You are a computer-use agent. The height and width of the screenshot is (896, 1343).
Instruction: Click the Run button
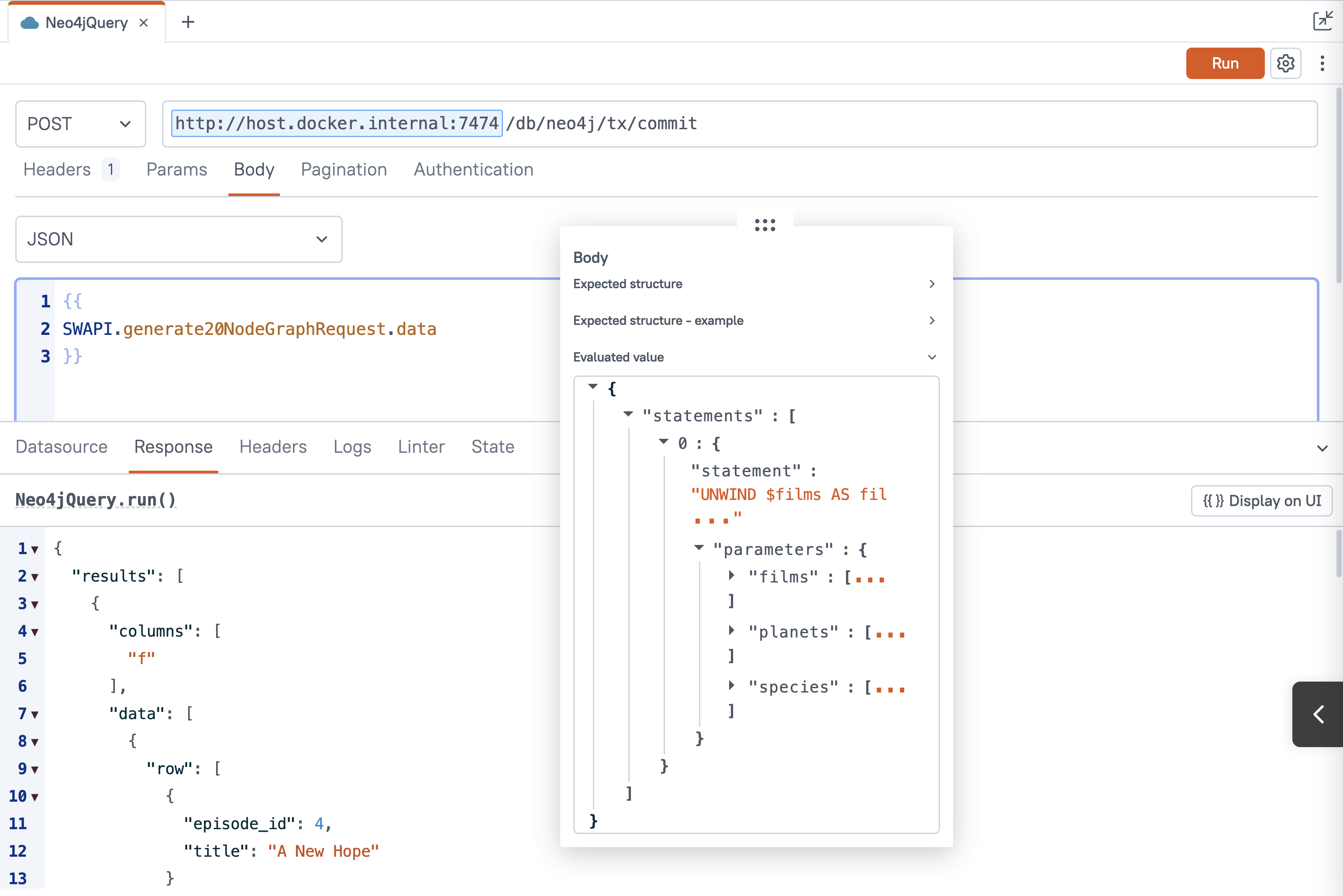point(1224,63)
